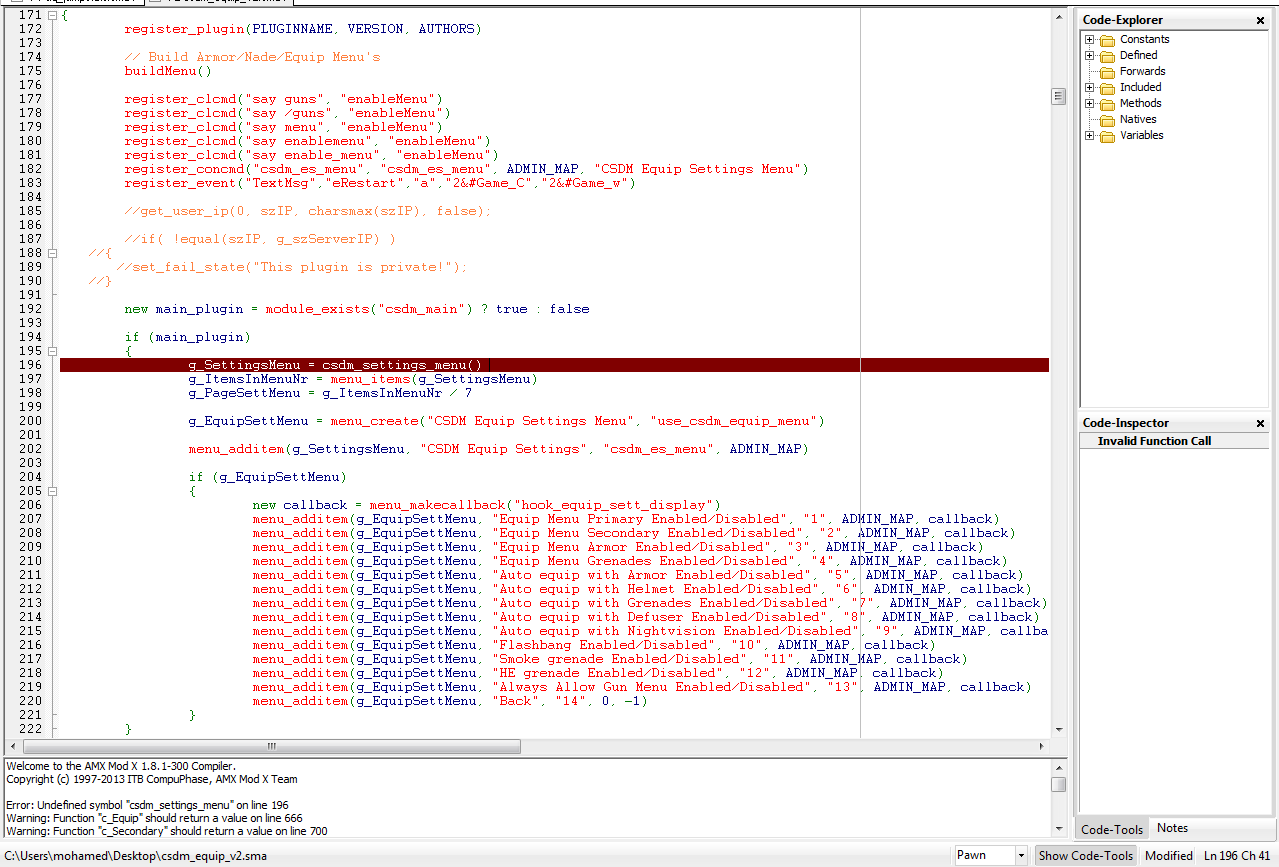The height and width of the screenshot is (867, 1279).
Task: Click the editor scrollbar up arrow
Action: tap(1058, 16)
